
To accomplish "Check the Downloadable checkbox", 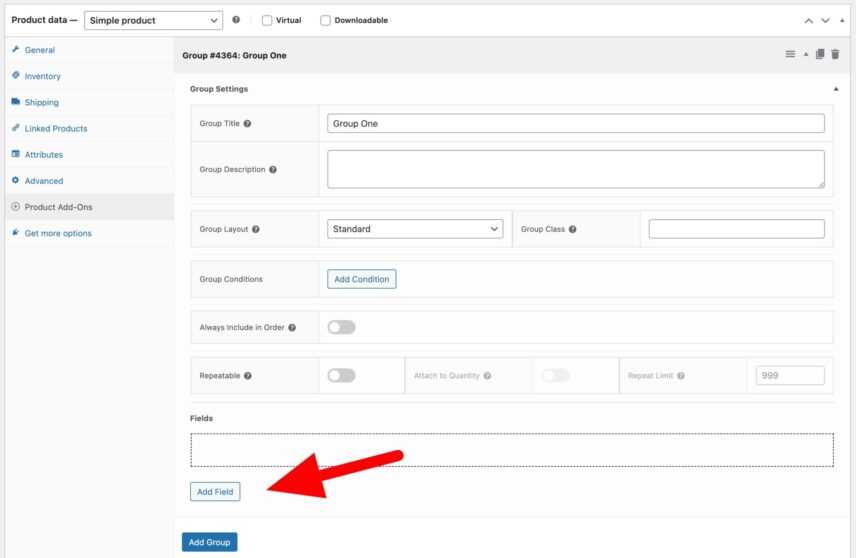I will [325, 20].
